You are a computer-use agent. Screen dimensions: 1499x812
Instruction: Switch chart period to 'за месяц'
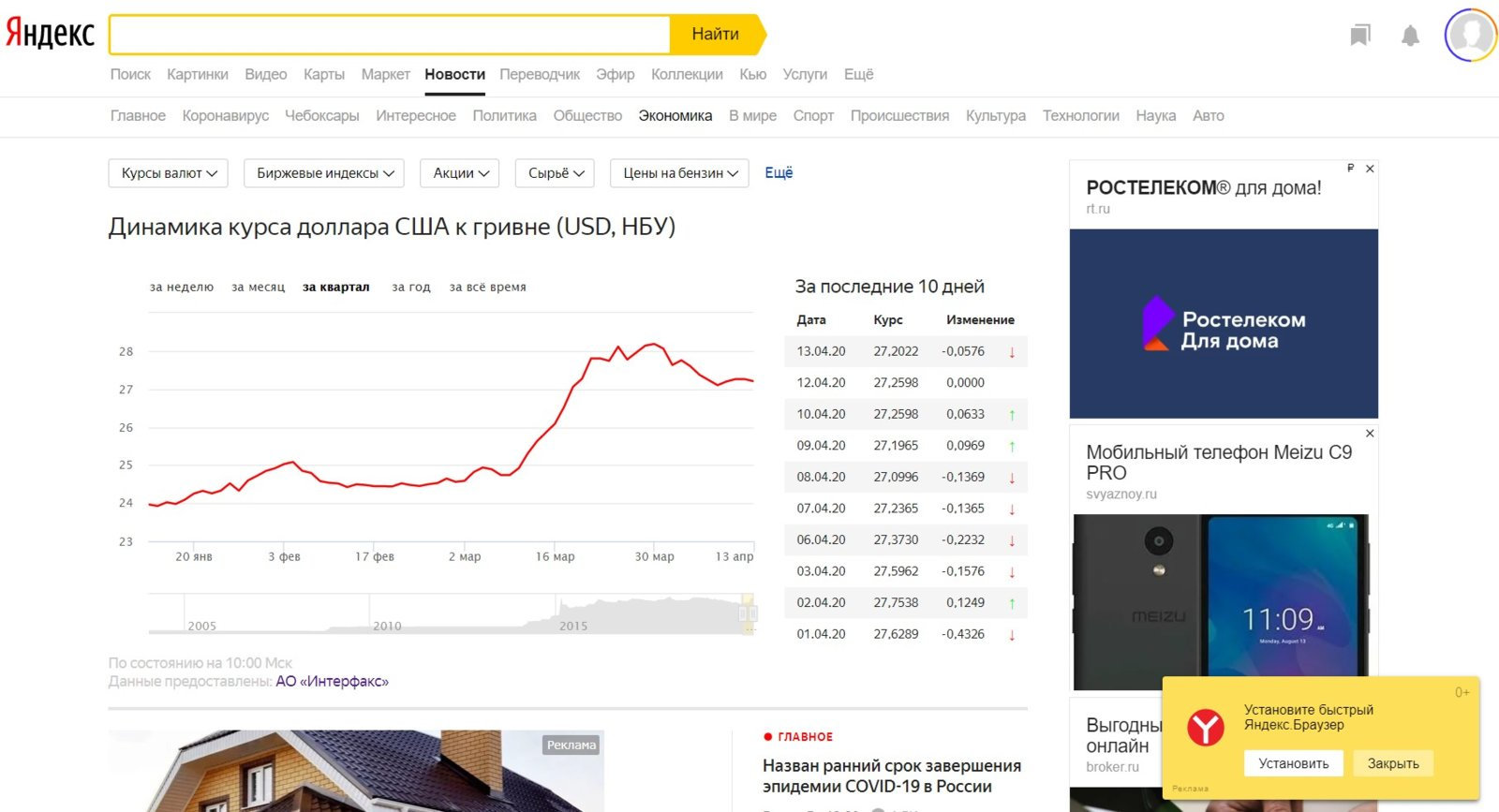[258, 288]
